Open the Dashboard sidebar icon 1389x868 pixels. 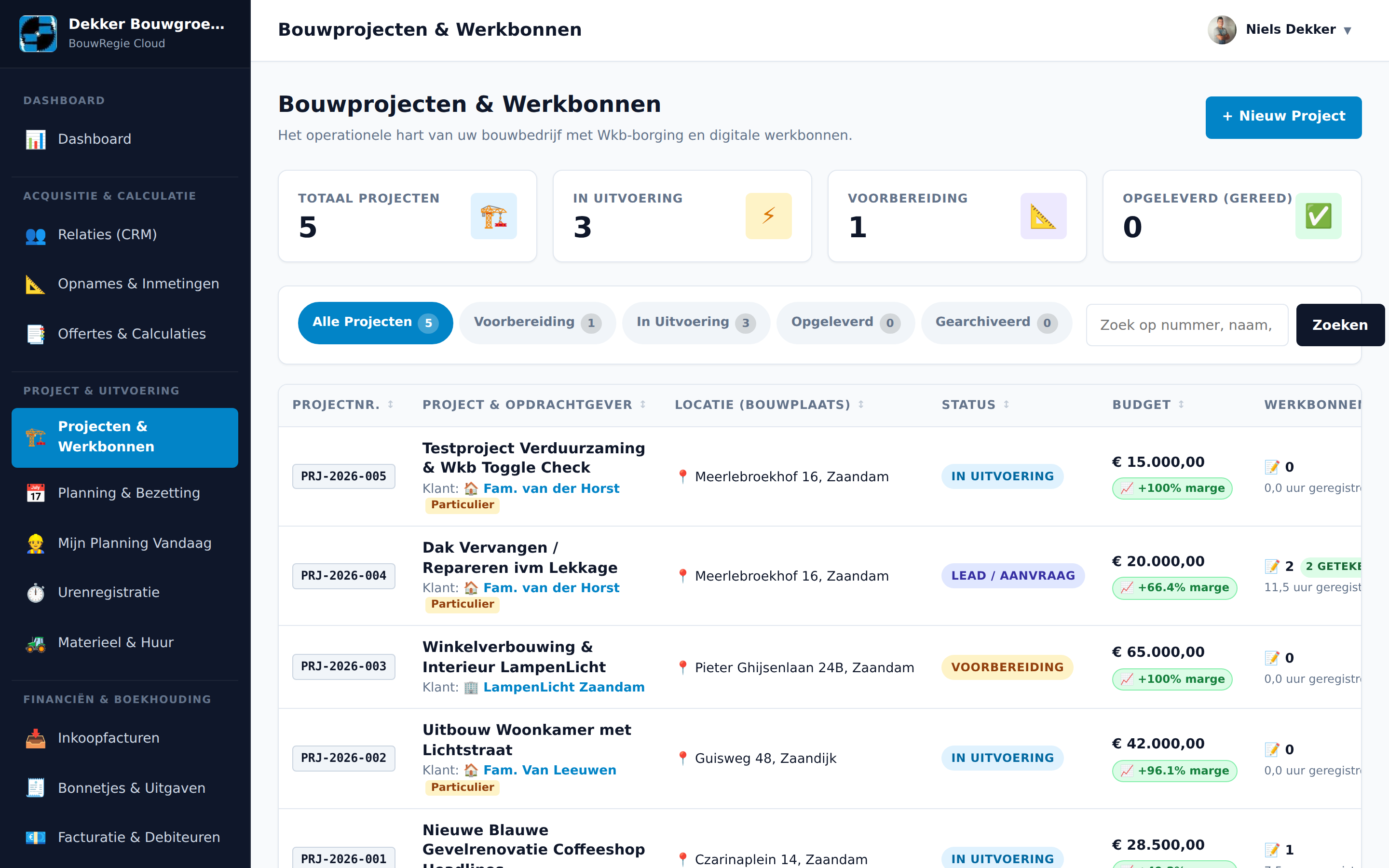(36, 139)
